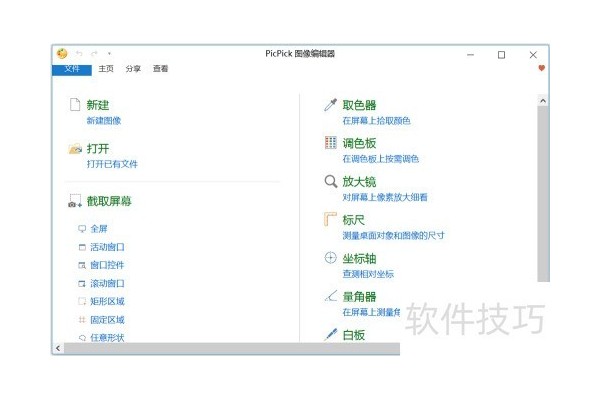Click the red heart icon
The width and height of the screenshot is (600, 400).
coord(541,68)
